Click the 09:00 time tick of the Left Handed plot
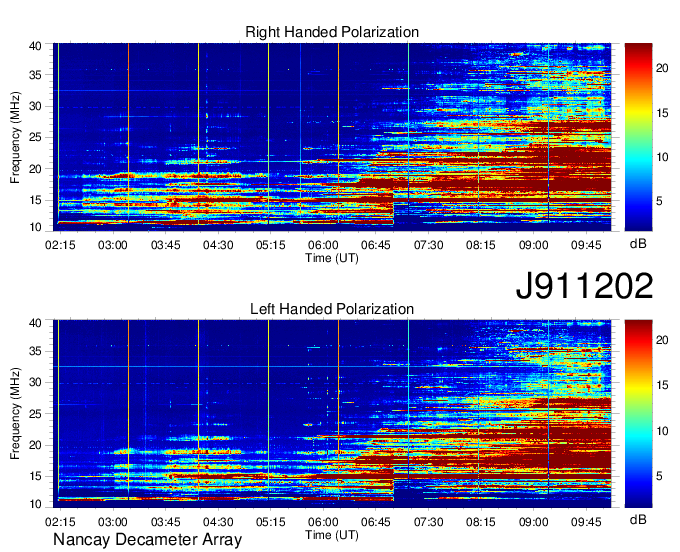680x552 pixels. [534, 522]
